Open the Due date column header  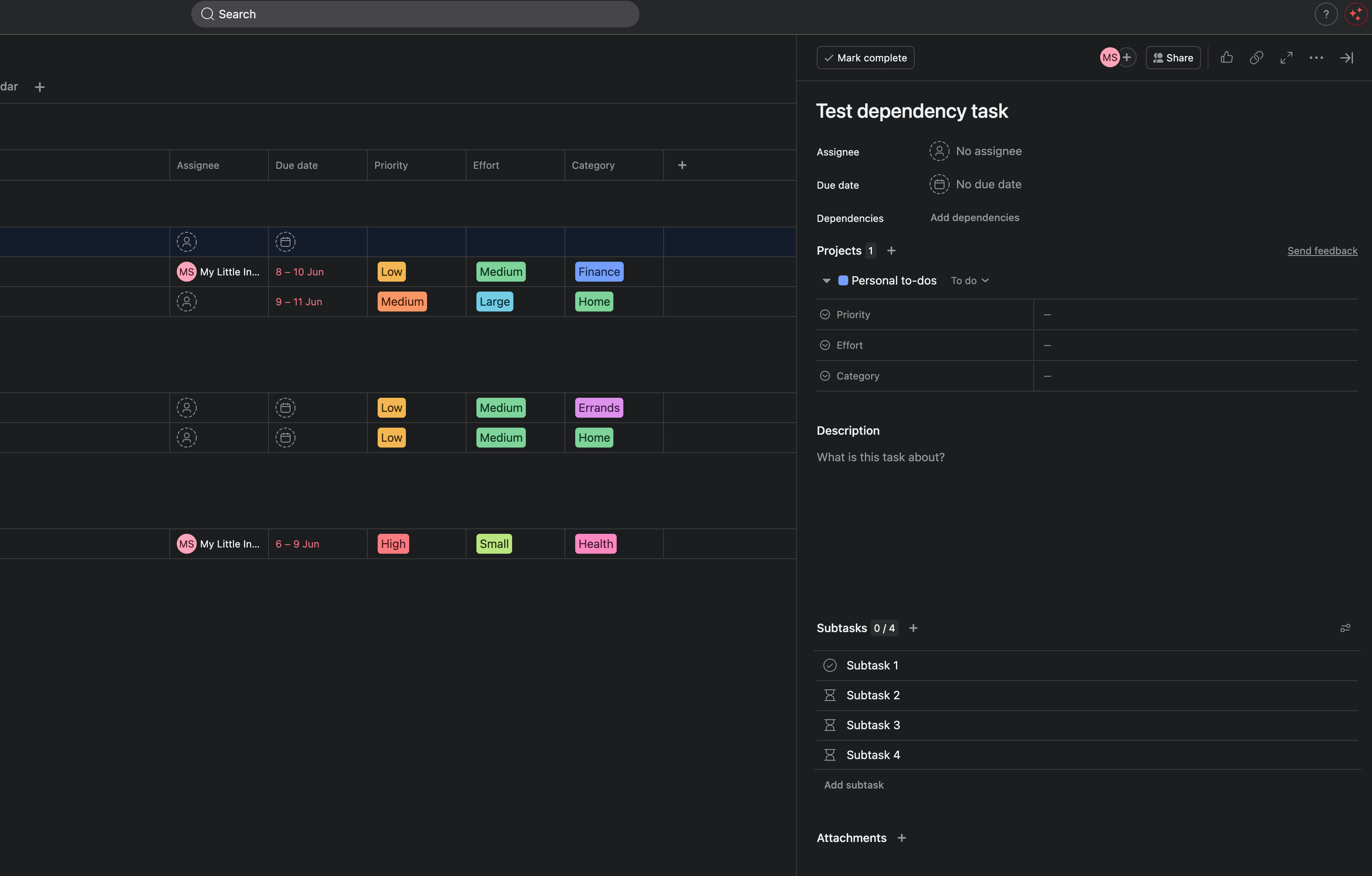(x=317, y=165)
